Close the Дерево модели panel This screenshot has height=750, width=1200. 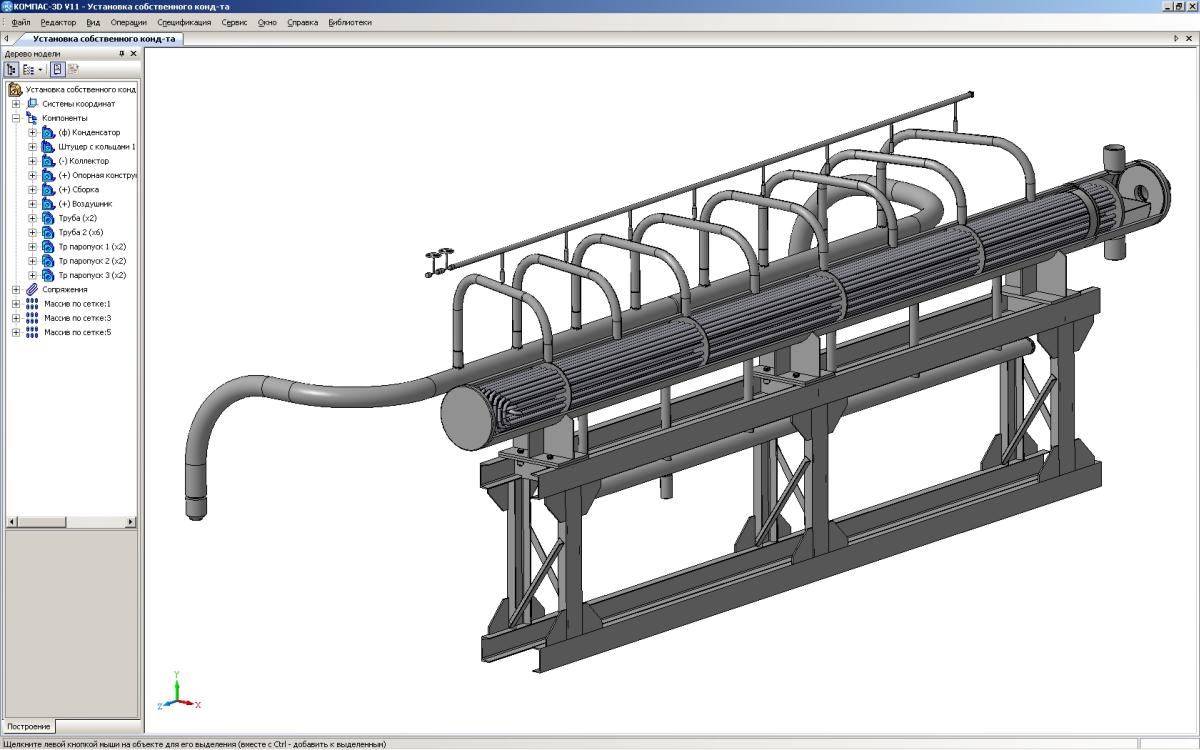coord(134,54)
